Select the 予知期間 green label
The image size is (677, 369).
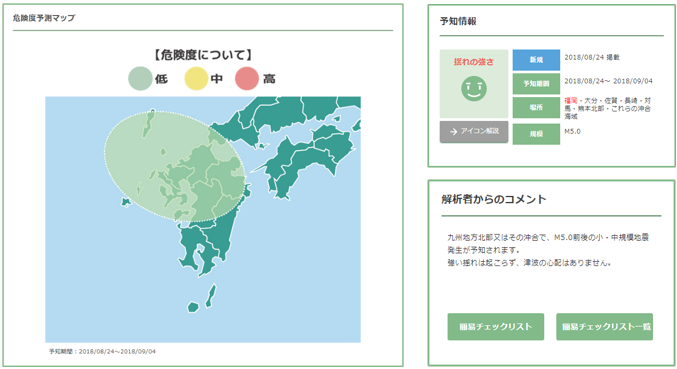tap(536, 84)
